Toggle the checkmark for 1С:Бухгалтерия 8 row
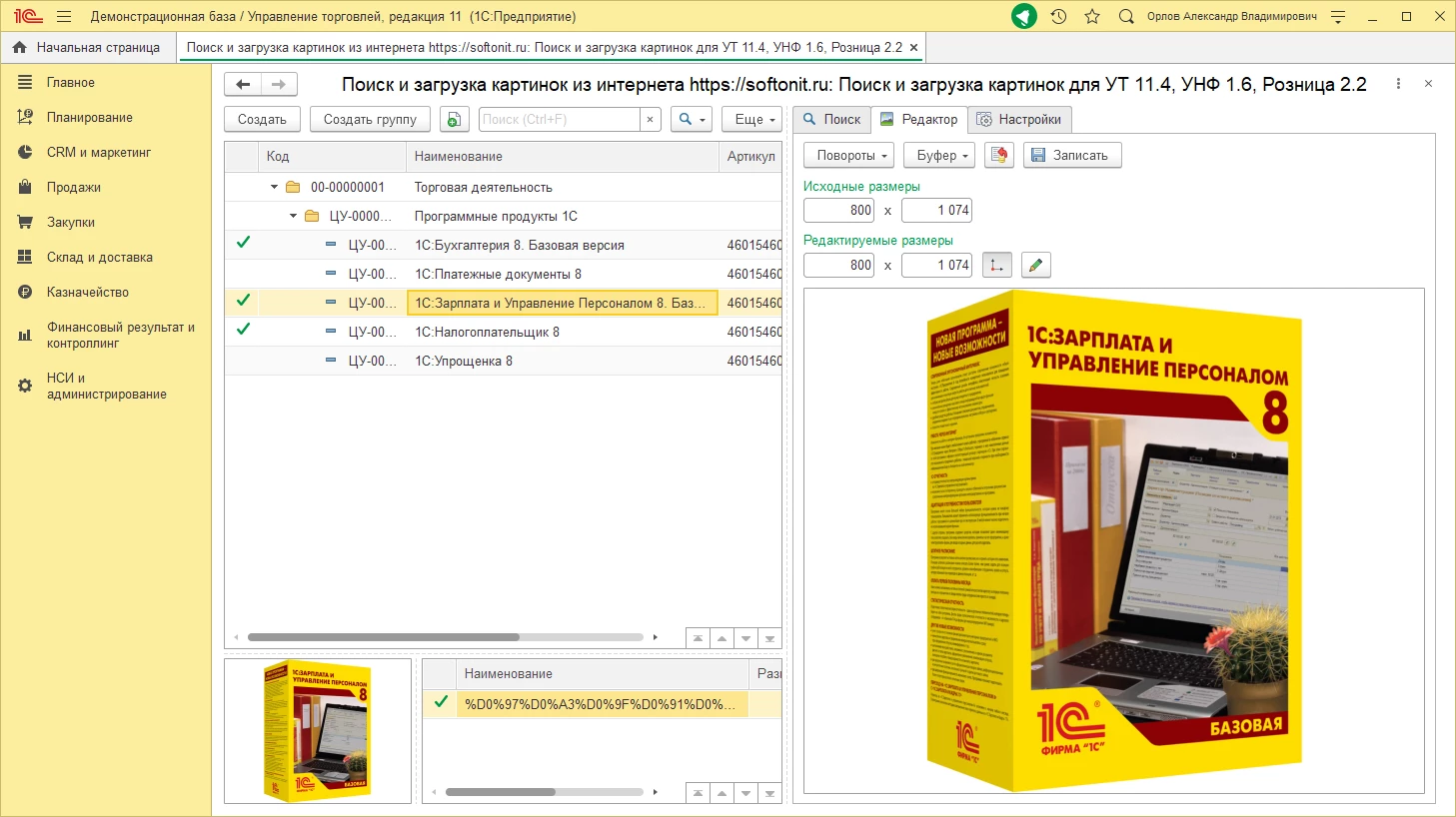The image size is (1456, 817). click(243, 243)
